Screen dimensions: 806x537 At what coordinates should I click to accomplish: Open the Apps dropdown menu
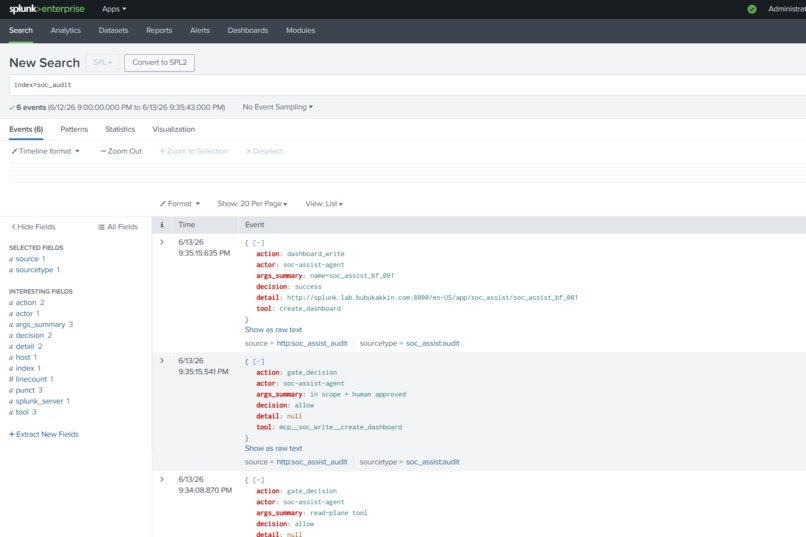(x=114, y=9)
